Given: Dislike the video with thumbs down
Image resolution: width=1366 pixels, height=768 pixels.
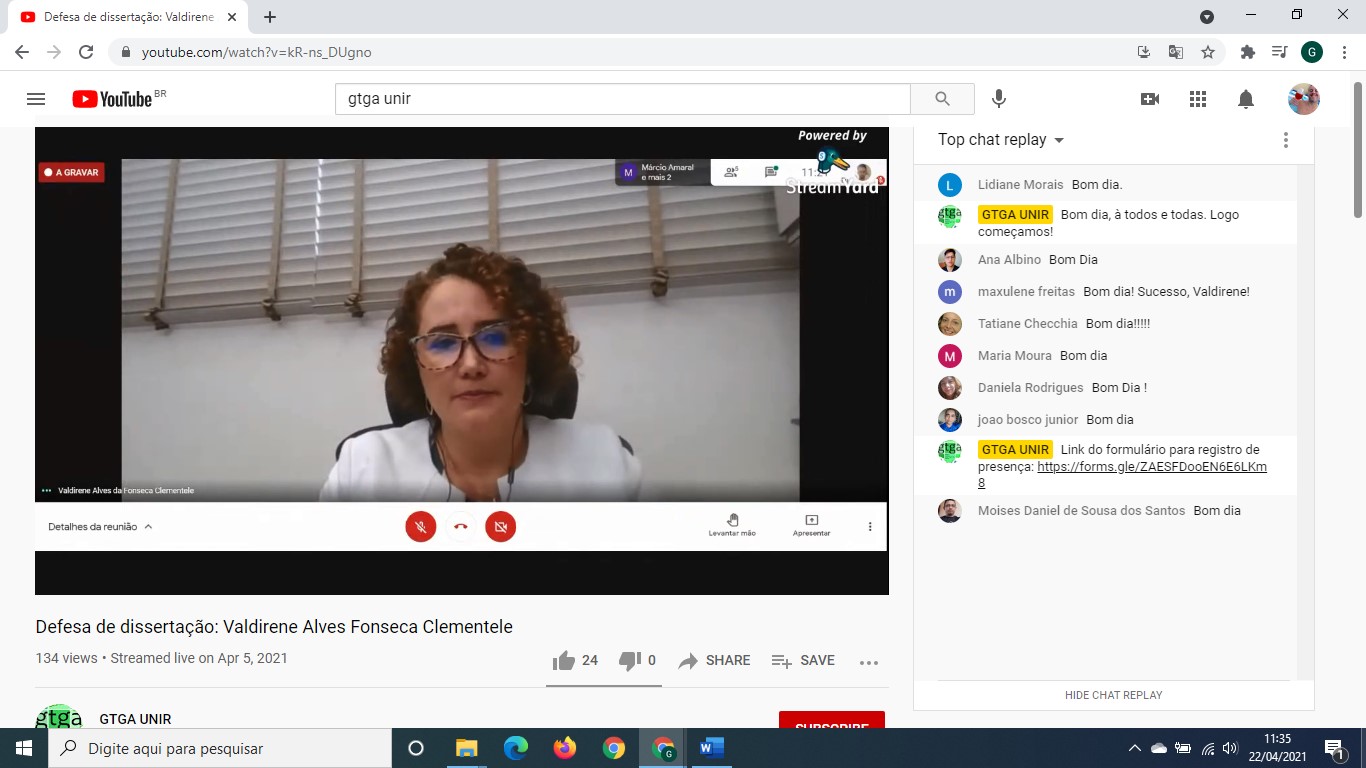Looking at the screenshot, I should pos(630,661).
